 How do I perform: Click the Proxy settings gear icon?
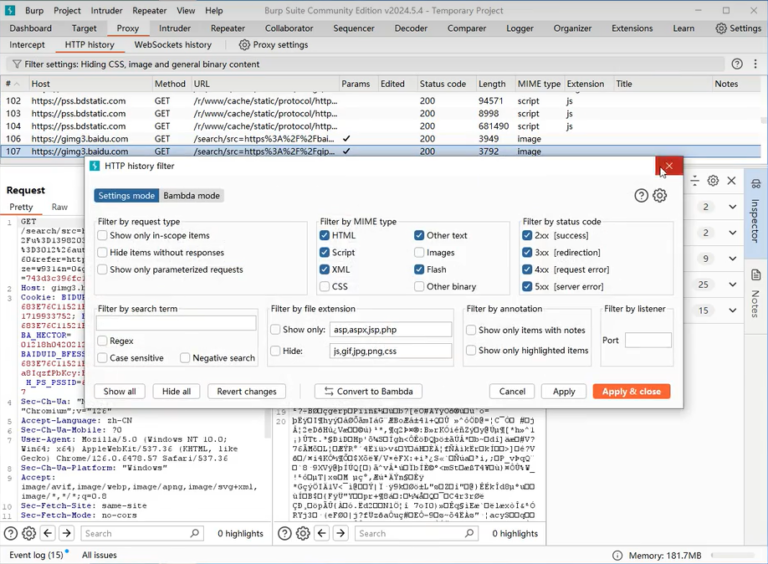click(x=244, y=45)
